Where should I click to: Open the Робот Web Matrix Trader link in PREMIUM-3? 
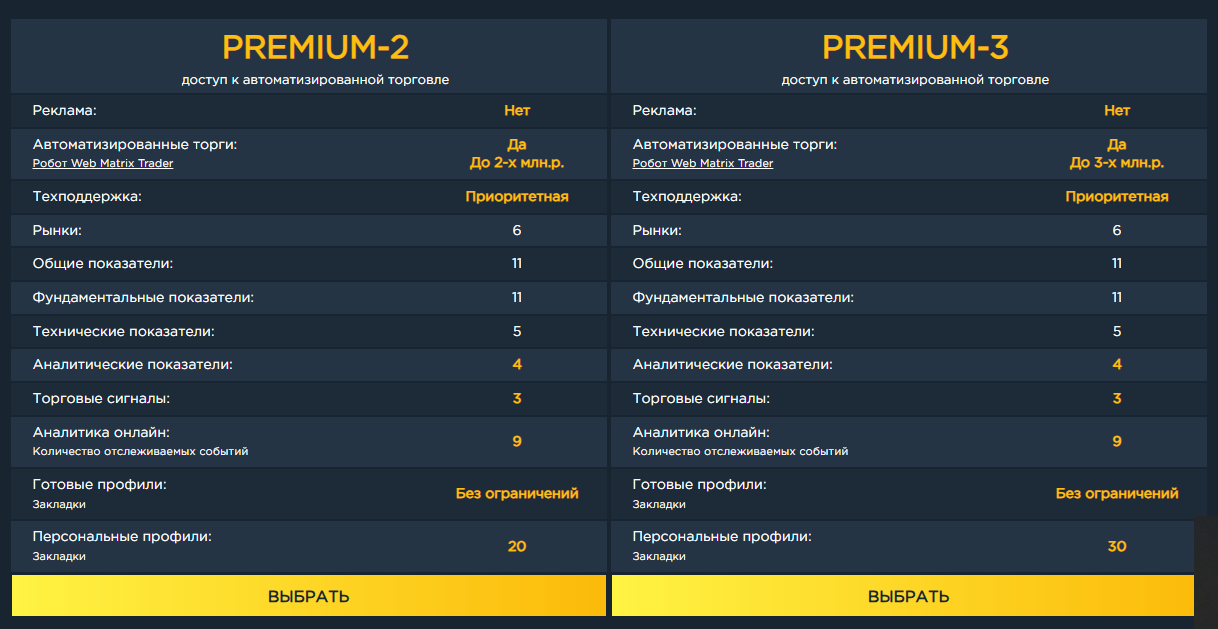pyautogui.click(x=703, y=163)
